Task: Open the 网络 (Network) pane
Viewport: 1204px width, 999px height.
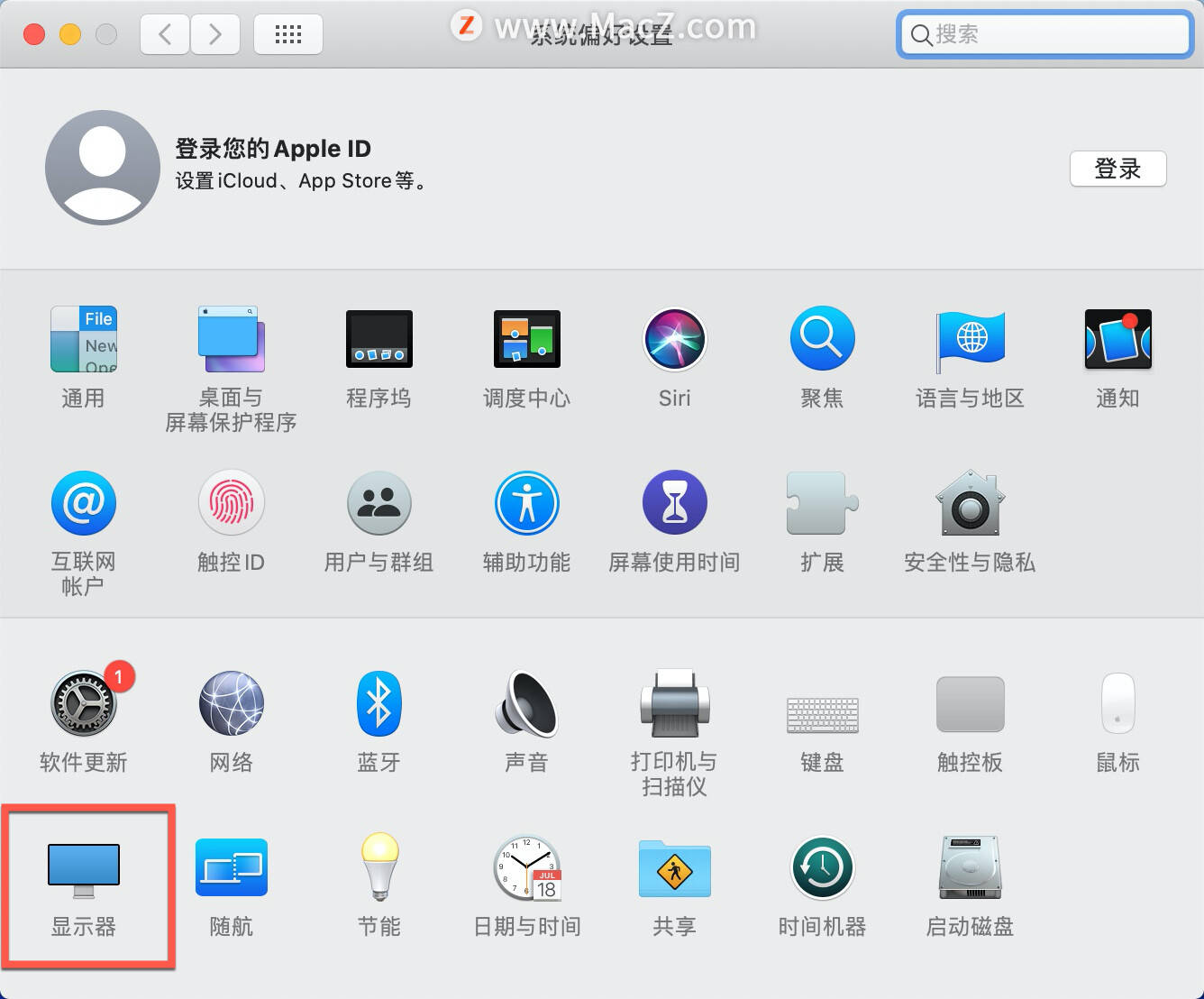Action: click(231, 703)
